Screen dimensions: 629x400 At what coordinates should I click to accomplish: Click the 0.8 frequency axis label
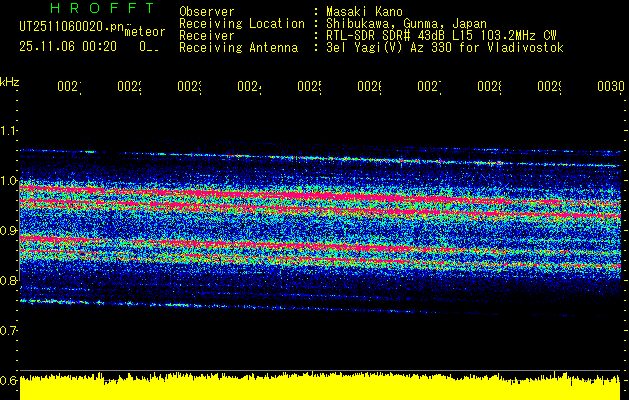pyautogui.click(x=8, y=280)
